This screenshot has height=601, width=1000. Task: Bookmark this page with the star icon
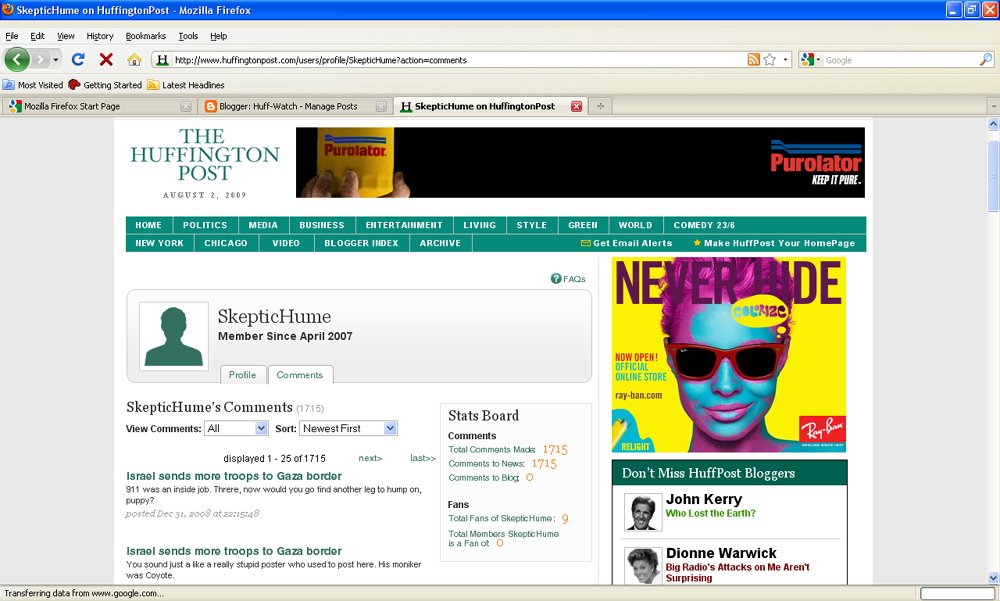pyautogui.click(x=770, y=59)
